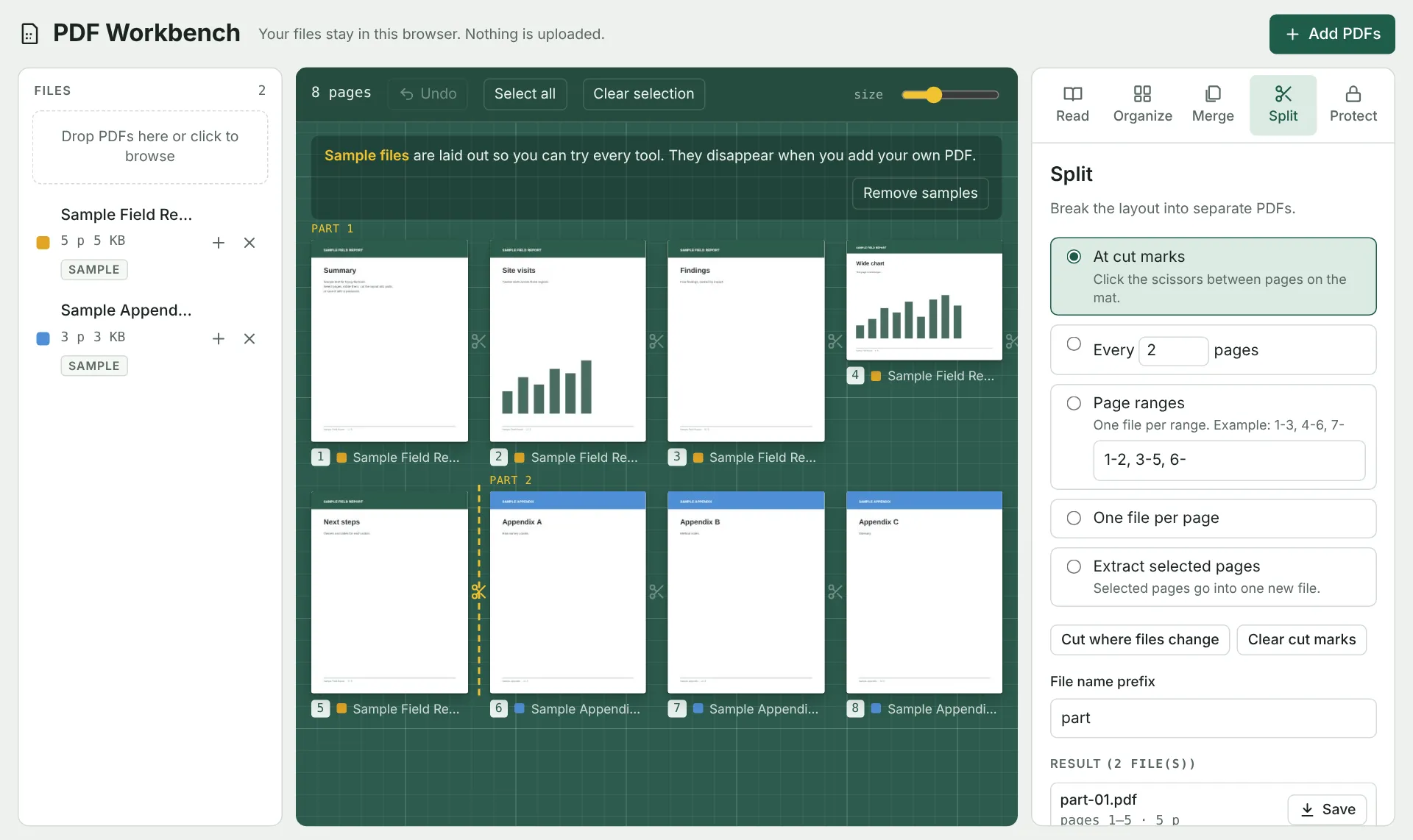Click the Add PDFs button
The height and width of the screenshot is (840, 1413).
(1332, 34)
